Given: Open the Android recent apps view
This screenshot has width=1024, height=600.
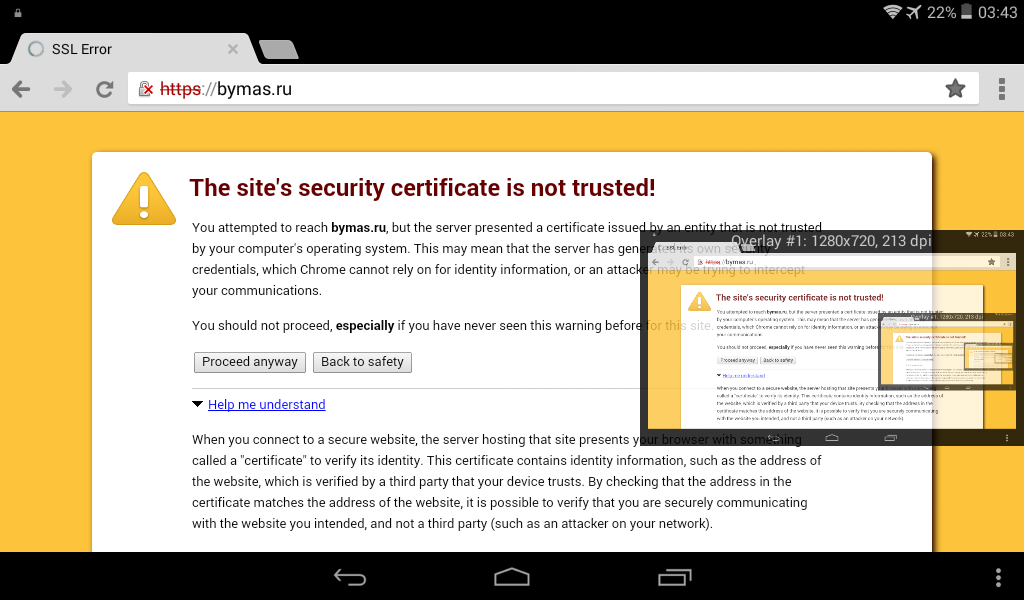Looking at the screenshot, I should coord(675,577).
